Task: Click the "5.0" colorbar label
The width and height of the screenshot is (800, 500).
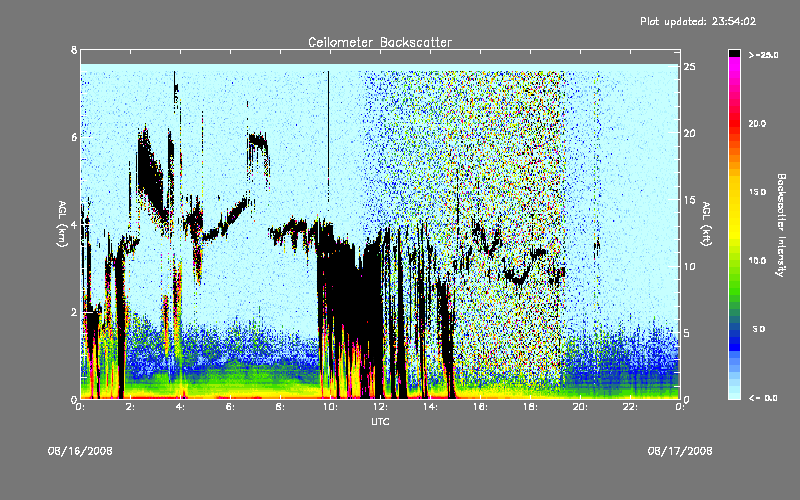Action: point(759,329)
